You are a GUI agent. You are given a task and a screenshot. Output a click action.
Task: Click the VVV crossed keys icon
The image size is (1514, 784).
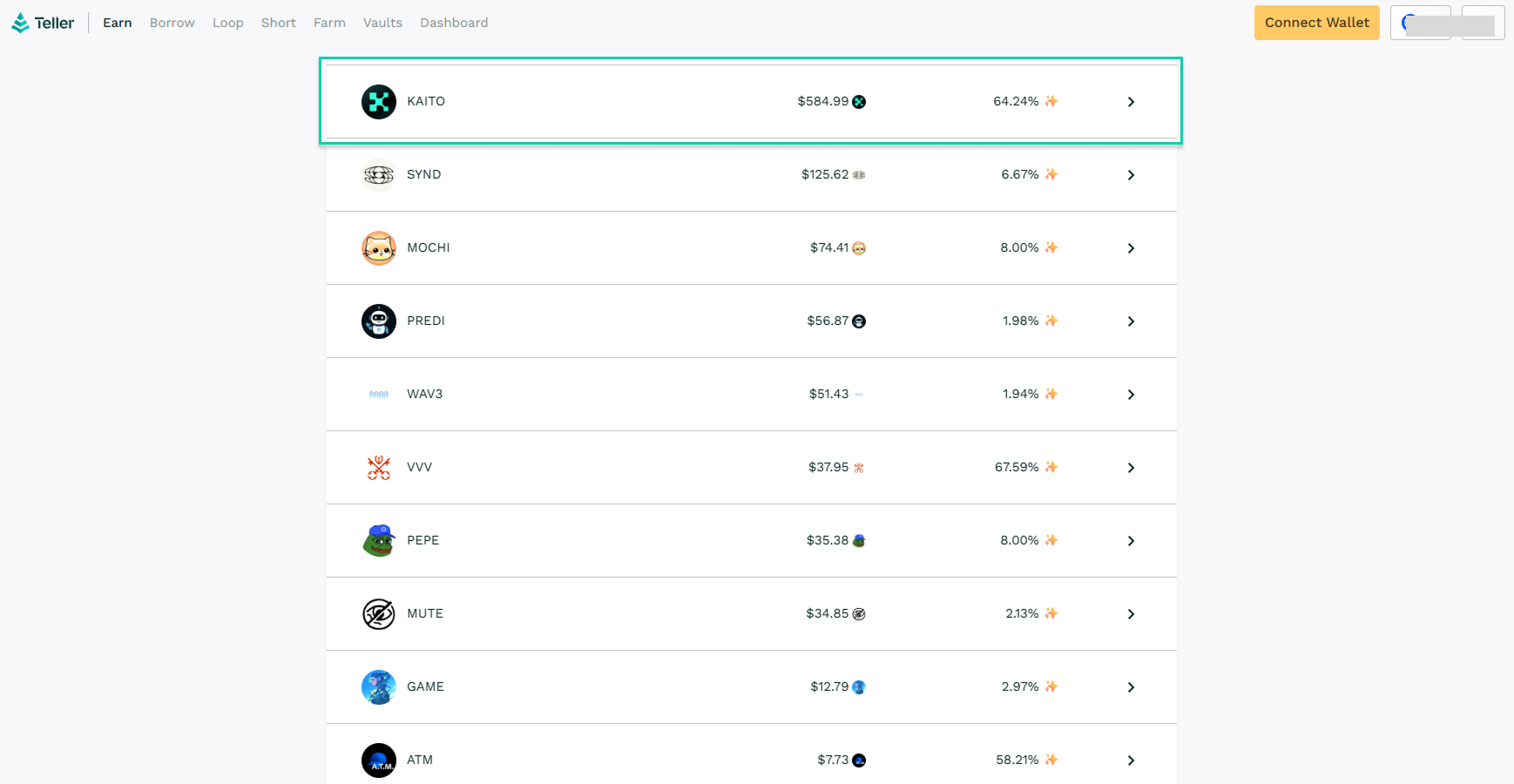coord(379,468)
